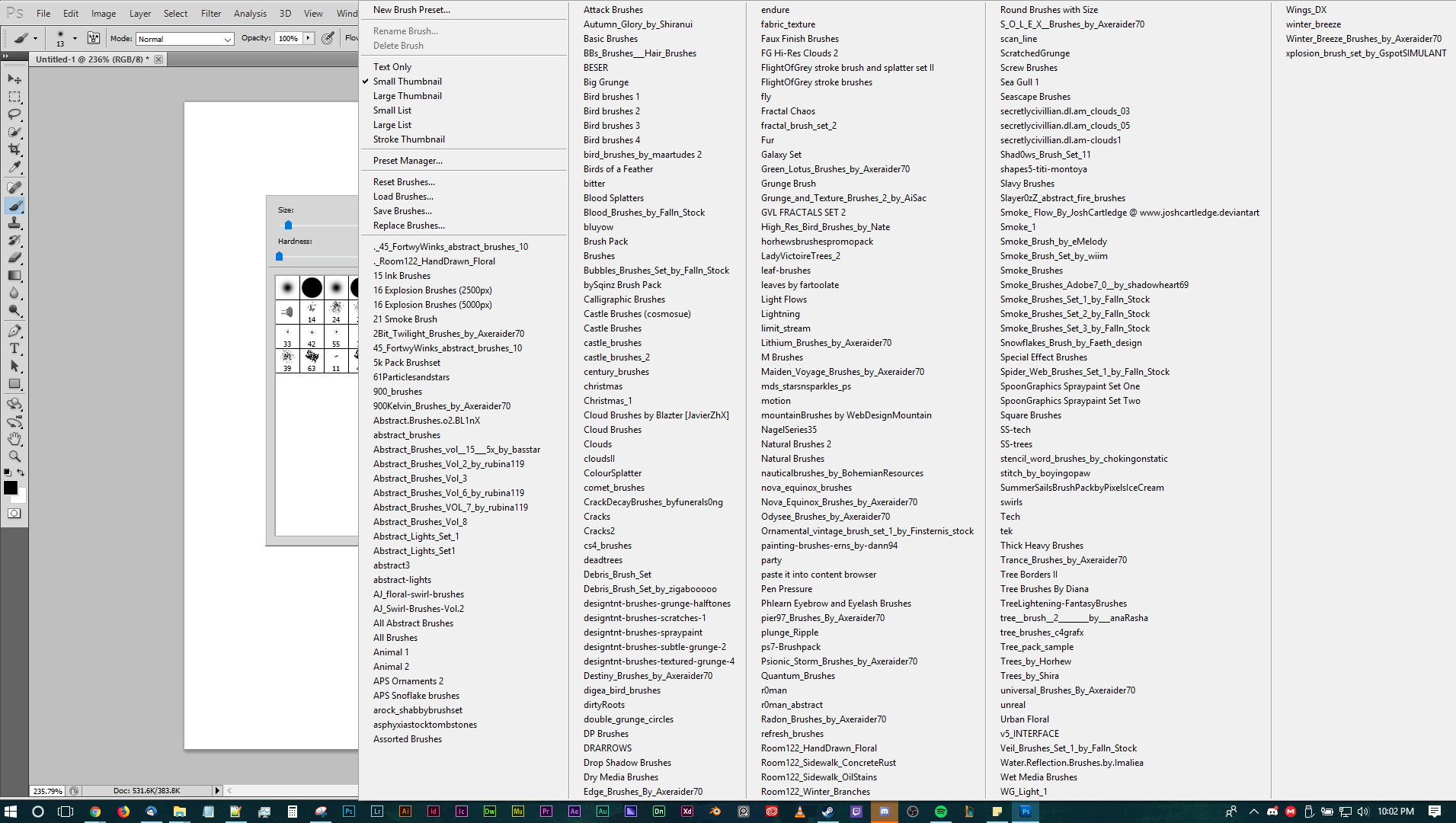
Task: Select the Quick Selection tool
Action: [x=14, y=132]
